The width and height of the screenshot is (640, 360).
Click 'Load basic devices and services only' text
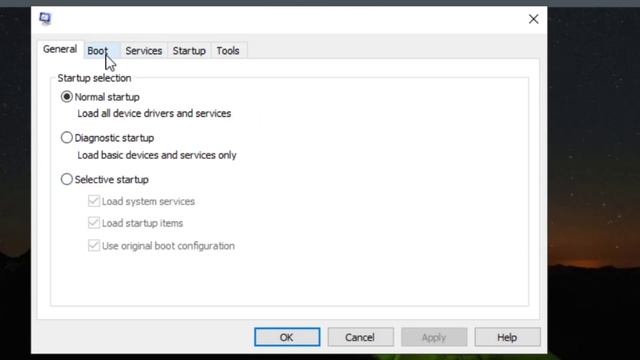(157, 155)
